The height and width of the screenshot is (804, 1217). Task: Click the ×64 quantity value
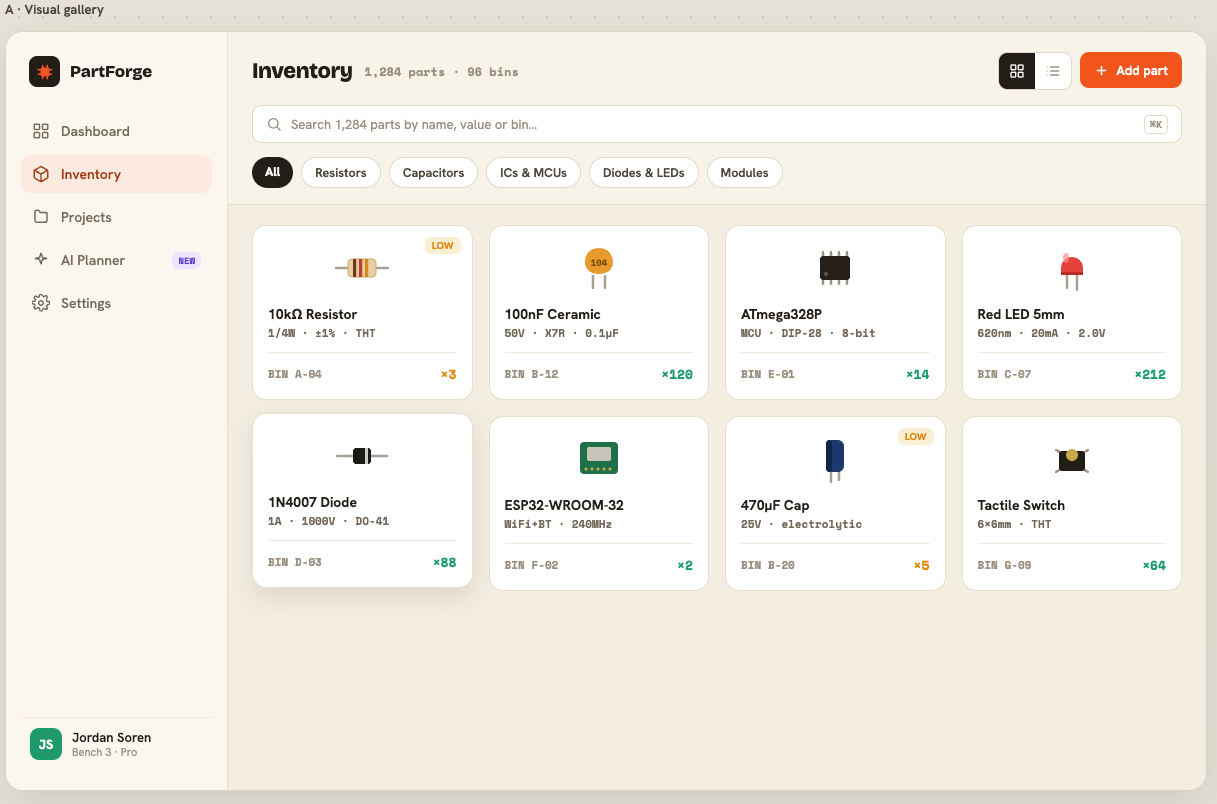pyautogui.click(x=1154, y=565)
